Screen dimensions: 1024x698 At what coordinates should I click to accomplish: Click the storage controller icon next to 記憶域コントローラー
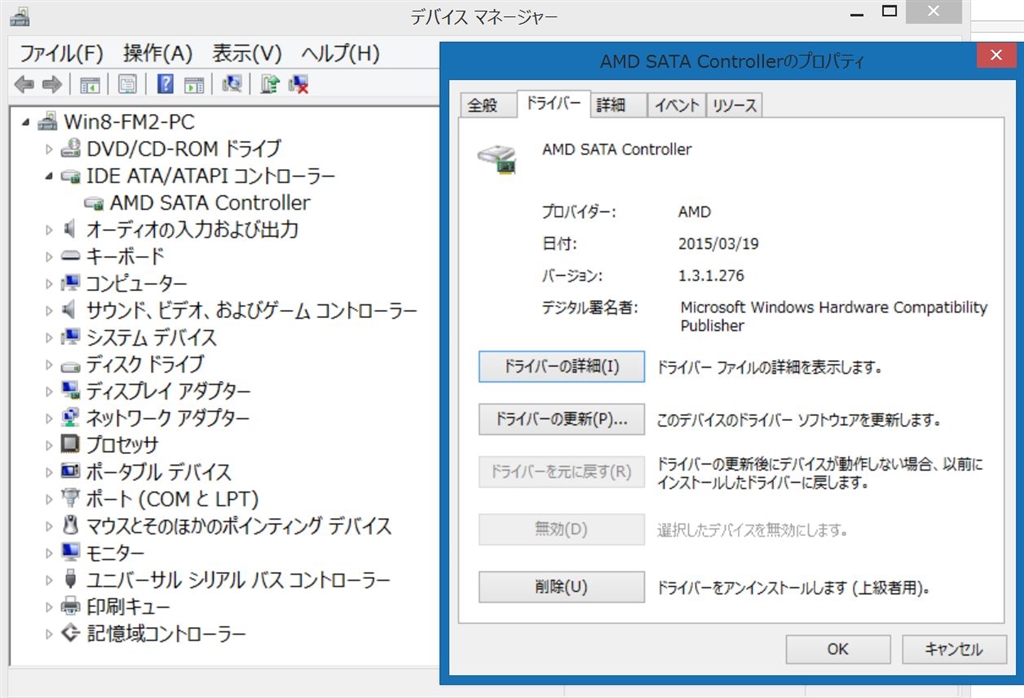coord(71,633)
